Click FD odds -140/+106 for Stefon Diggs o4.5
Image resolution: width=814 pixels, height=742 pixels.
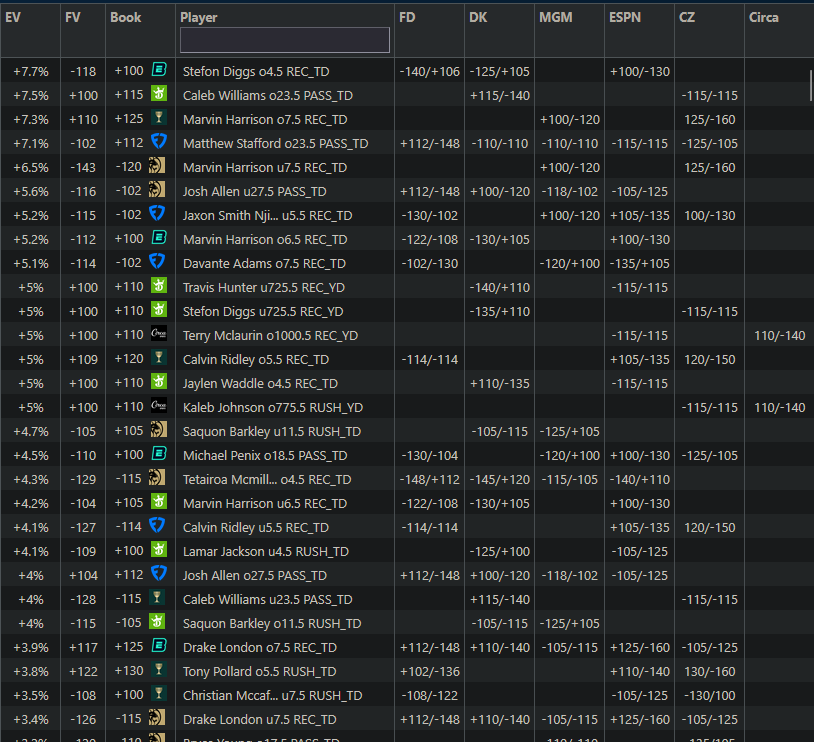(429, 72)
